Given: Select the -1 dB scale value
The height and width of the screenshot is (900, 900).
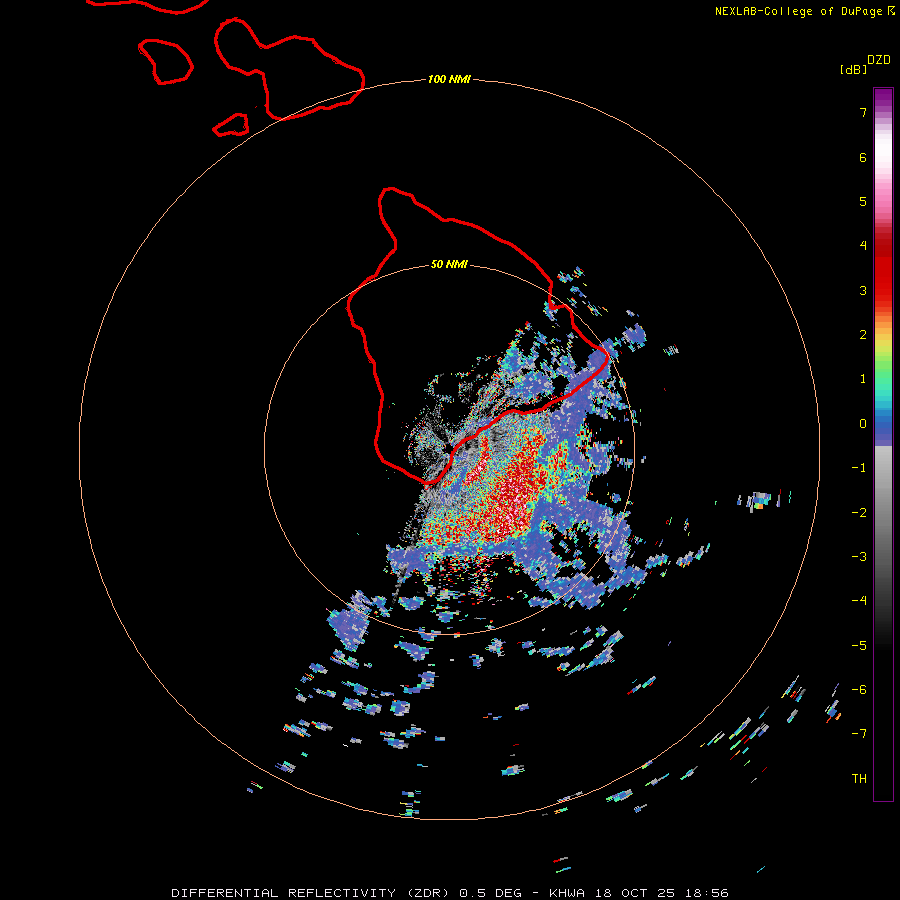Looking at the screenshot, I should pos(859,468).
